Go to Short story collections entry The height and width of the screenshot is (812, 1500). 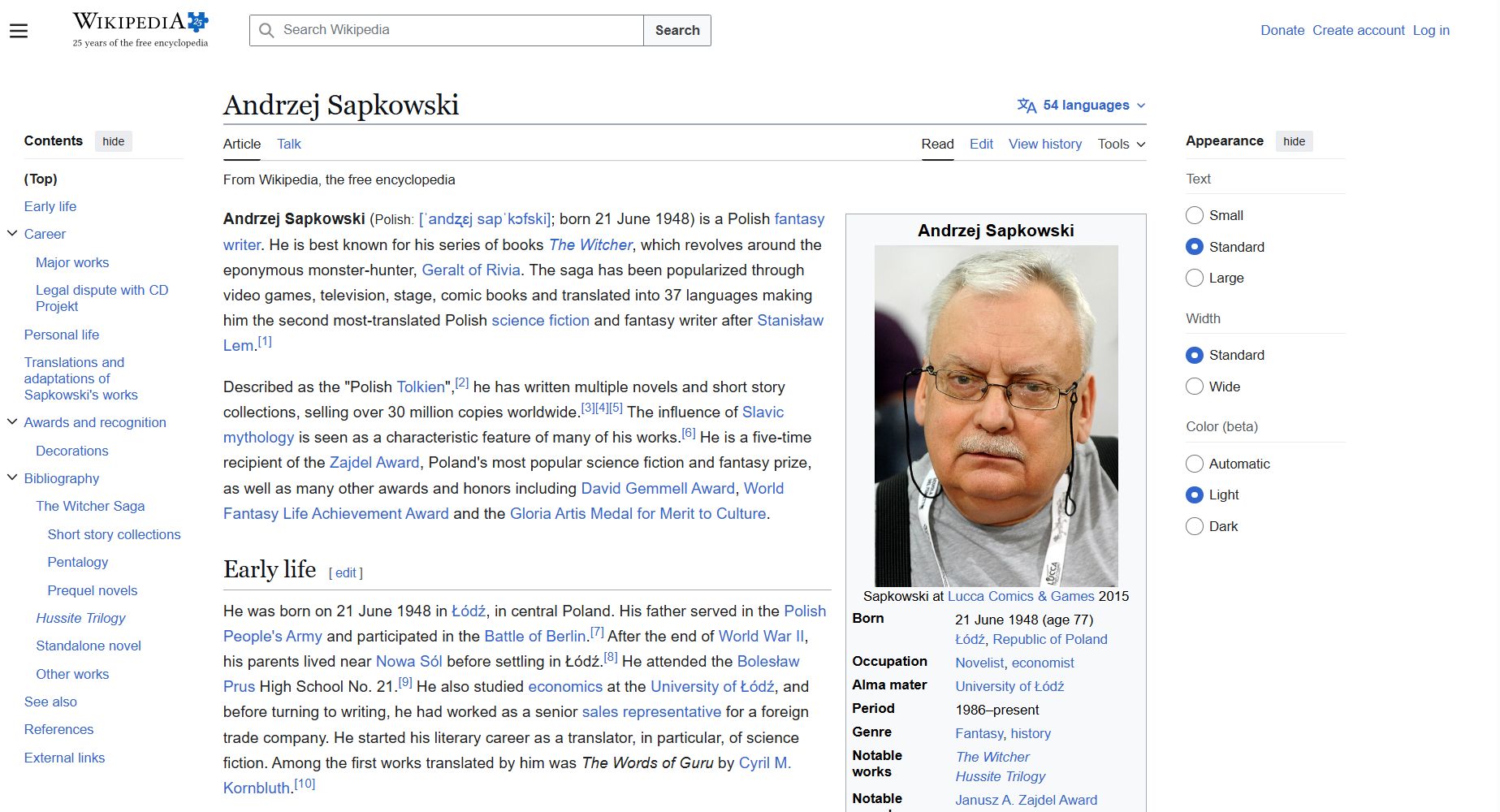(x=115, y=534)
